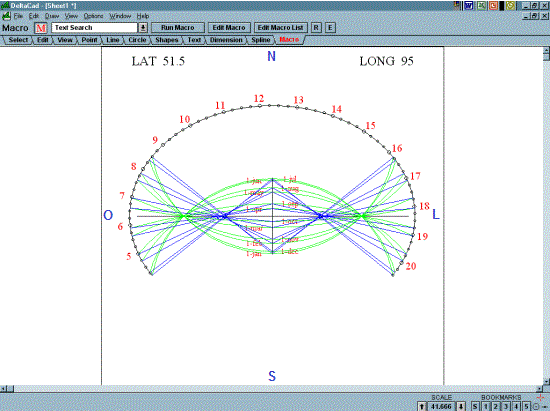Click the blue O west label

[108, 215]
